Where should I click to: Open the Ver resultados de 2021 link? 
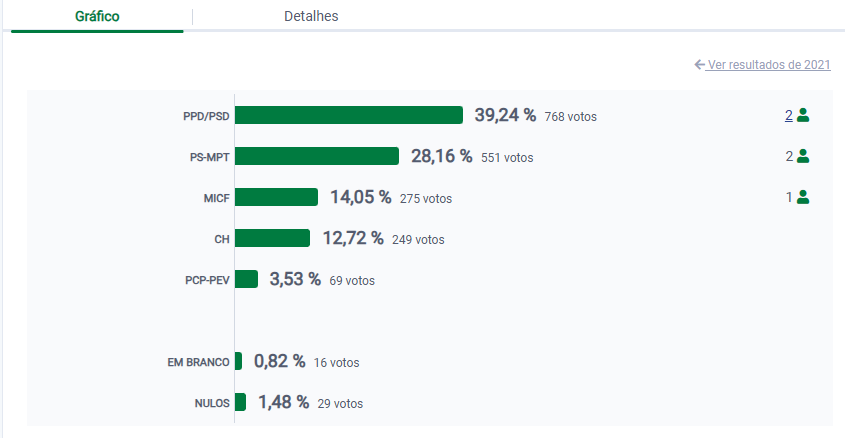pos(769,65)
